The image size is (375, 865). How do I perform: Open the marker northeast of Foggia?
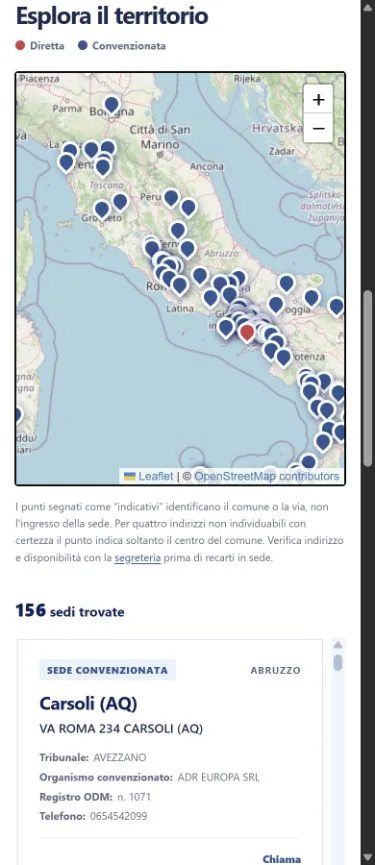pos(312,298)
